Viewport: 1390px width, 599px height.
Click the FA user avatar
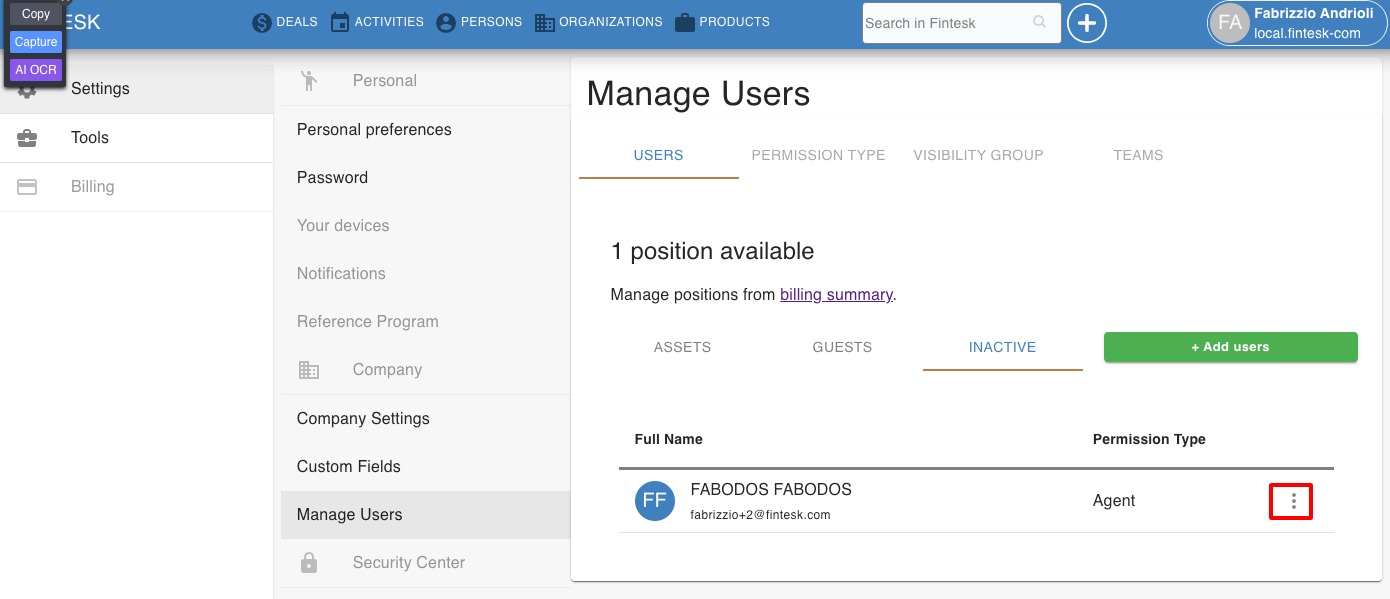(1230, 23)
